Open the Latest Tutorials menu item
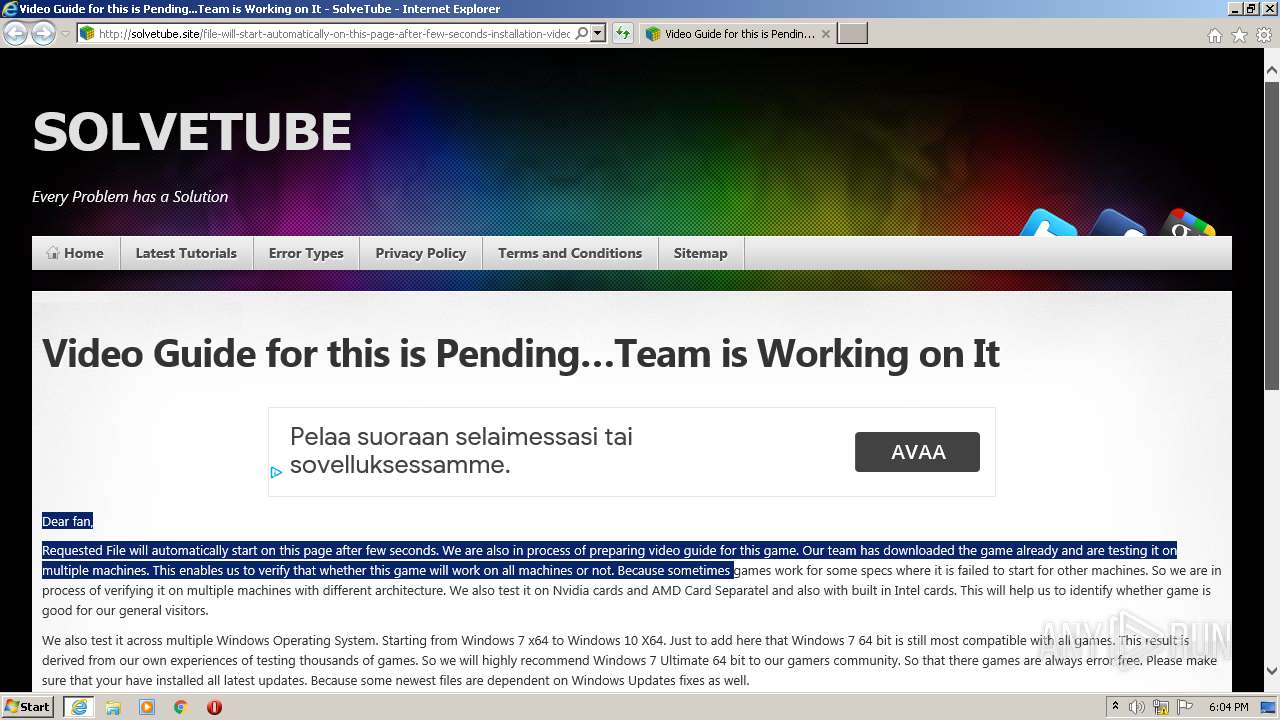Viewport: 1280px width, 720px height. pos(186,253)
